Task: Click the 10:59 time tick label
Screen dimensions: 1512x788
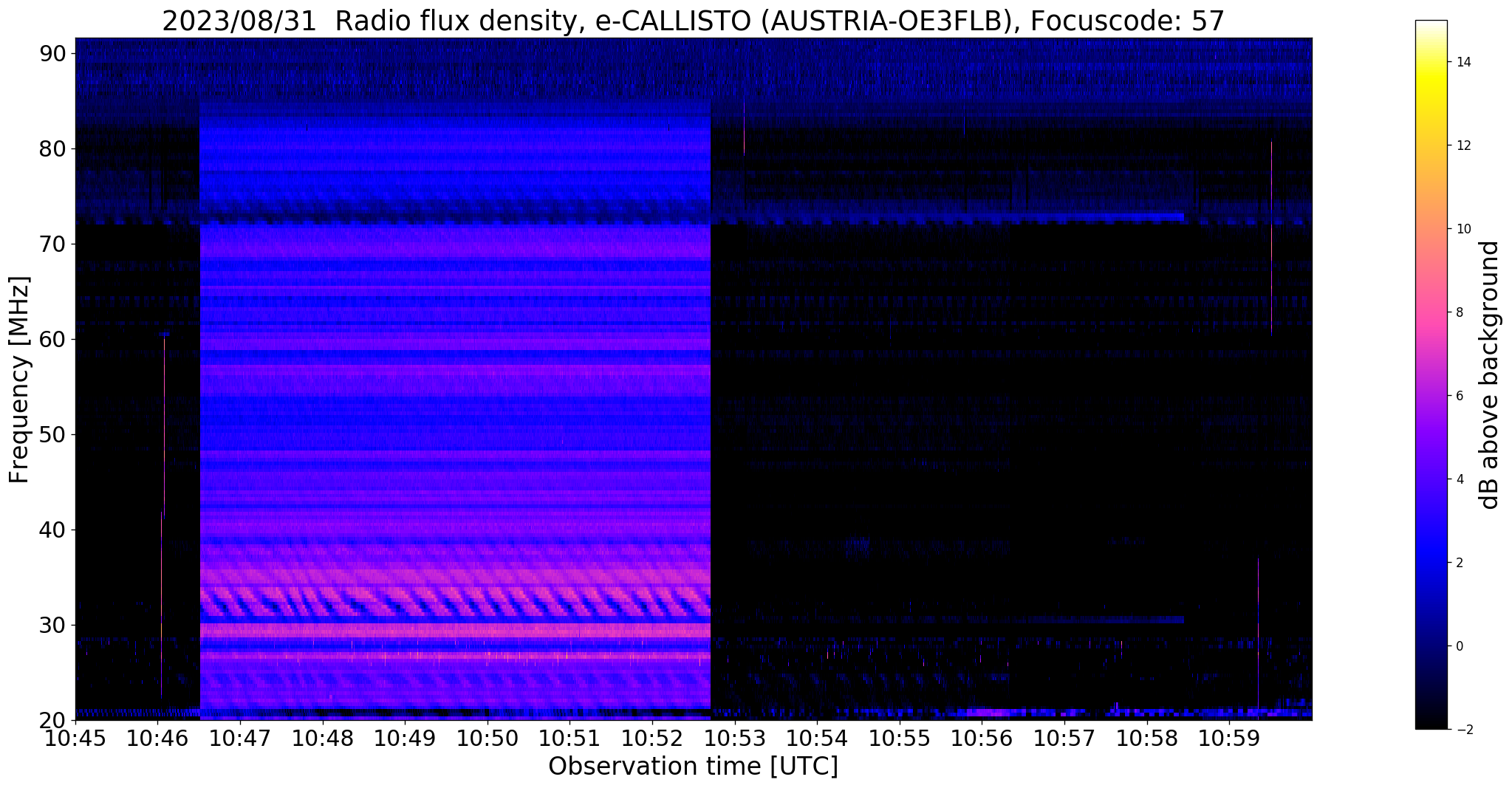Action: [x=1229, y=738]
